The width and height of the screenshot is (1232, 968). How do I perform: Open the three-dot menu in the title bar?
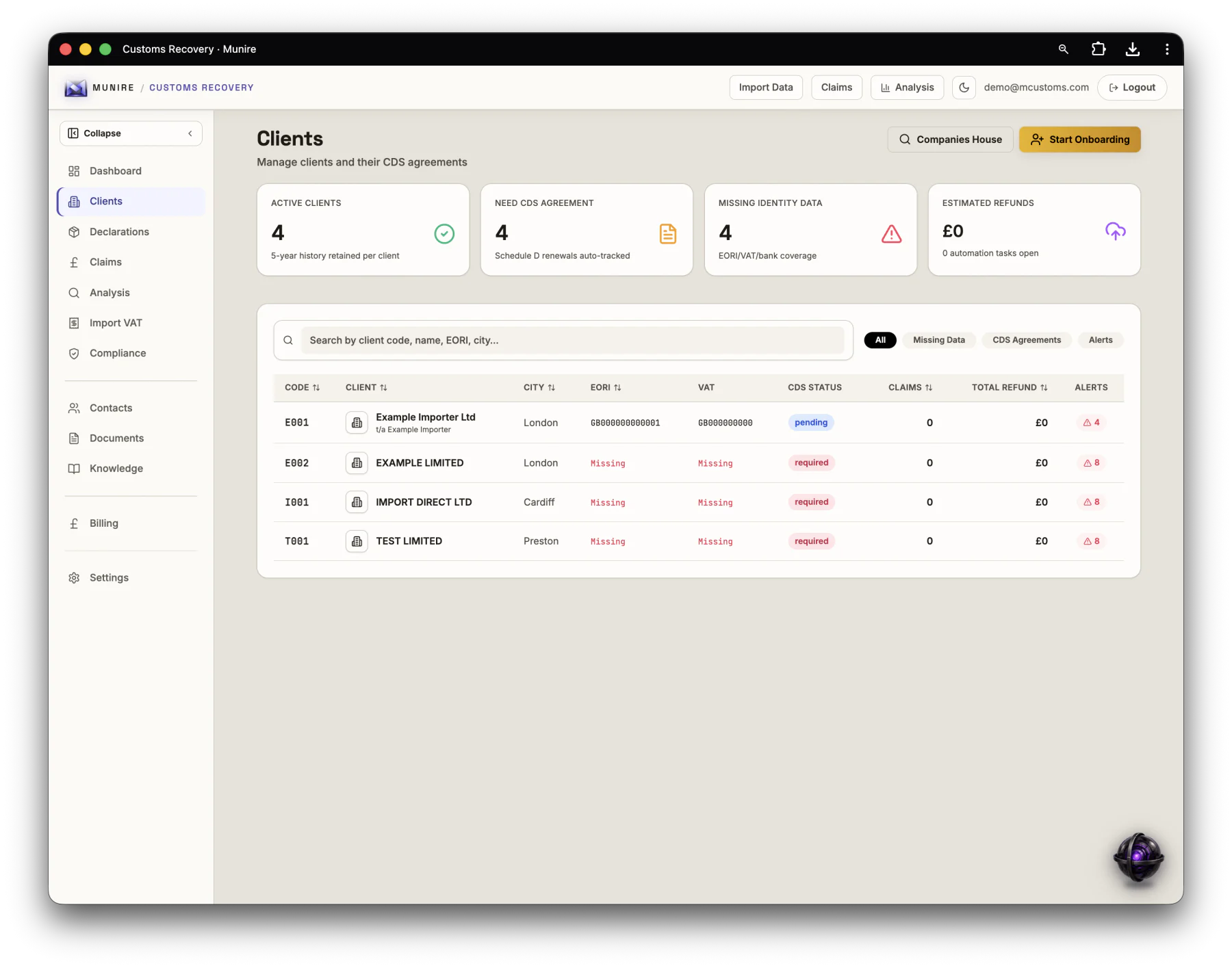1167,49
